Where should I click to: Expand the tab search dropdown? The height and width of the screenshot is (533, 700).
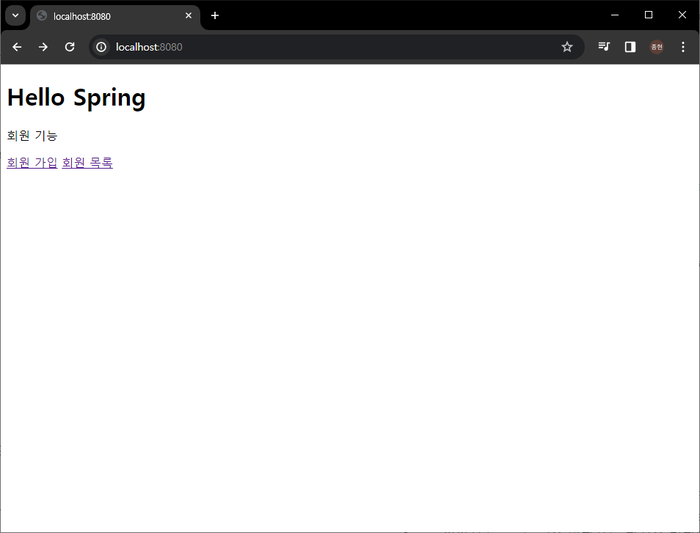[x=15, y=16]
